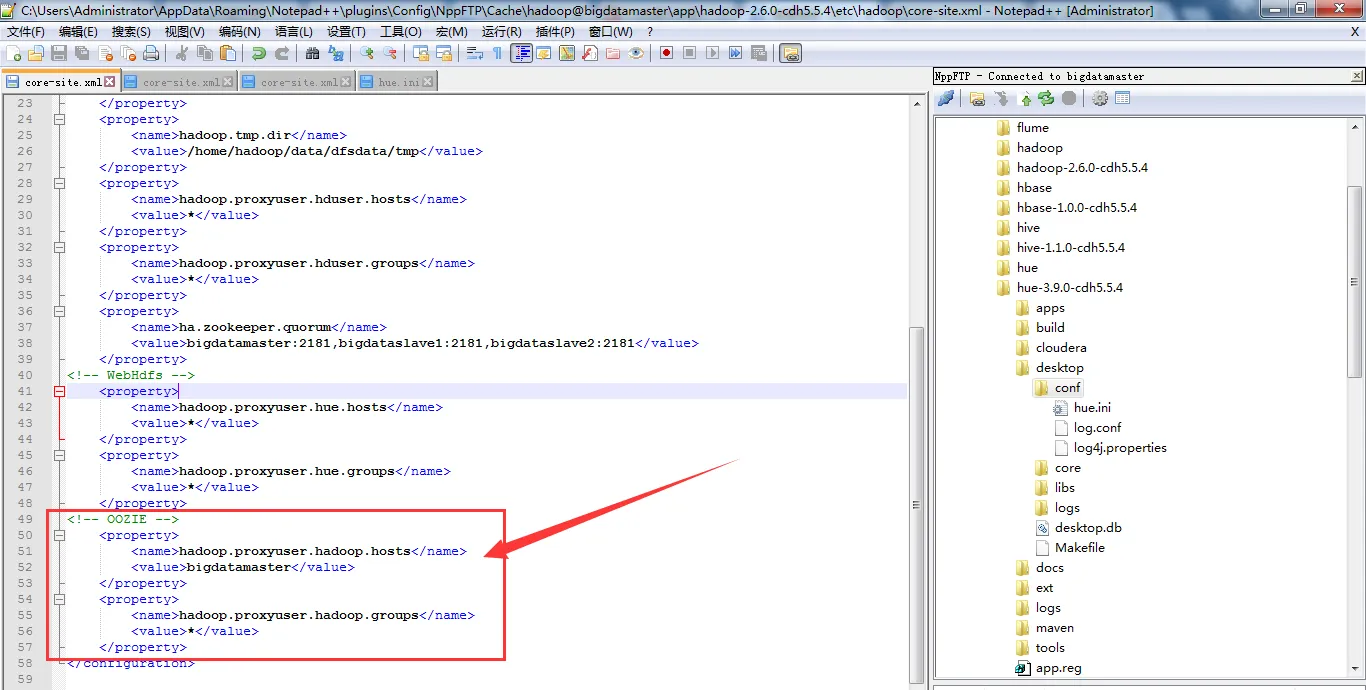The width and height of the screenshot is (1366, 690).
Task: Undo the last edit
Action: pyautogui.click(x=259, y=53)
